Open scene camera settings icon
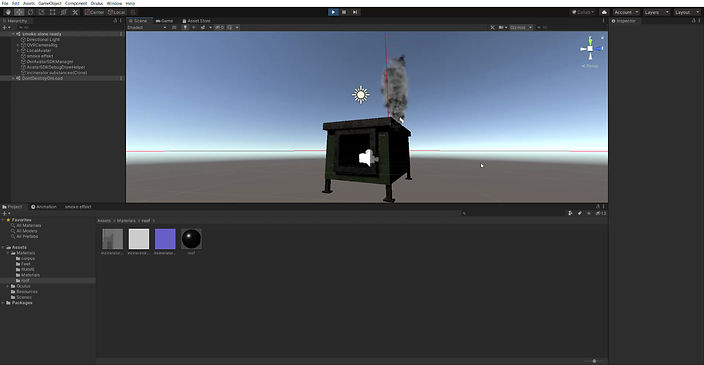 click(502, 27)
